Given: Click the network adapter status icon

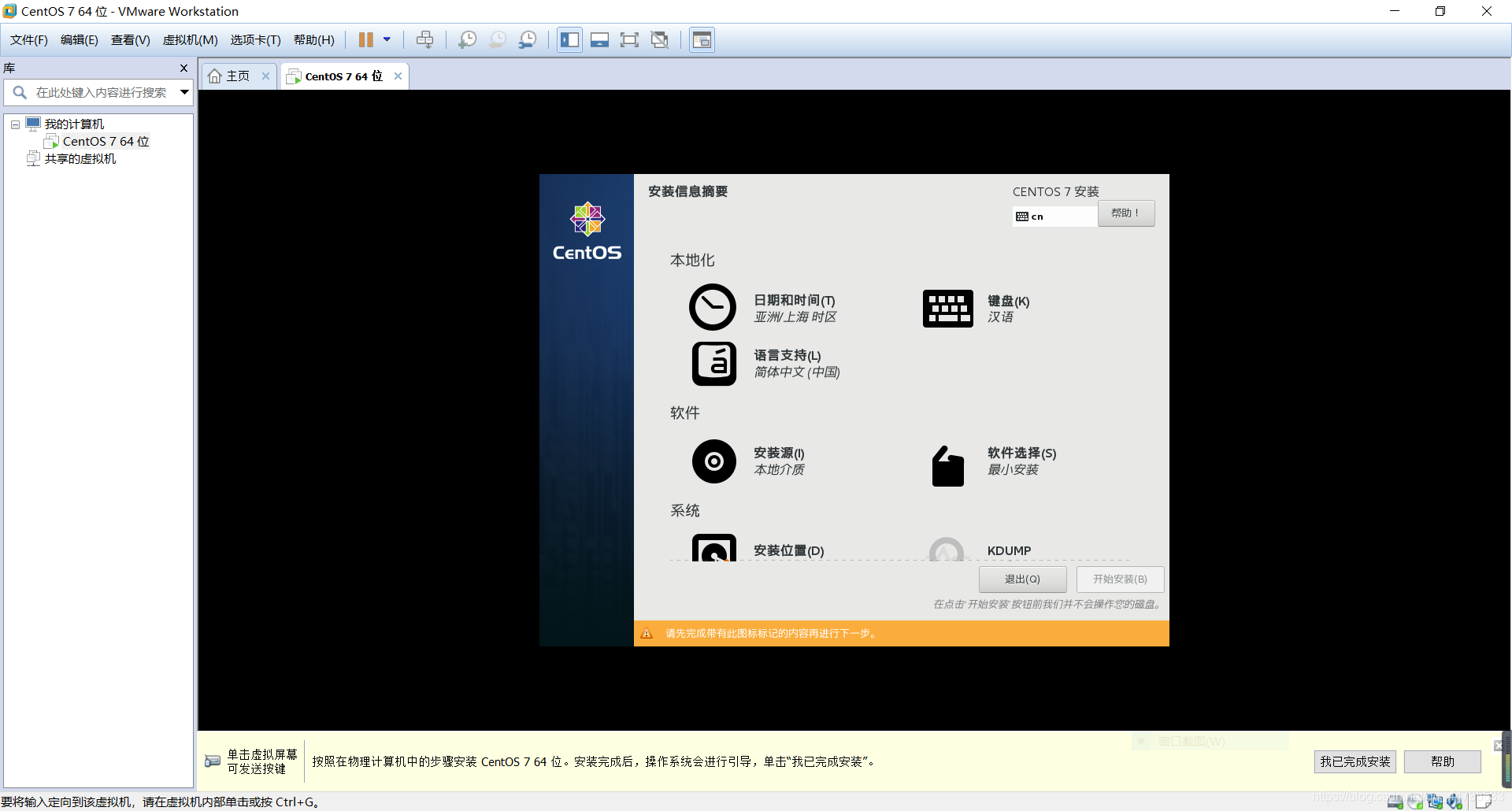Looking at the screenshot, I should pyautogui.click(x=1435, y=802).
